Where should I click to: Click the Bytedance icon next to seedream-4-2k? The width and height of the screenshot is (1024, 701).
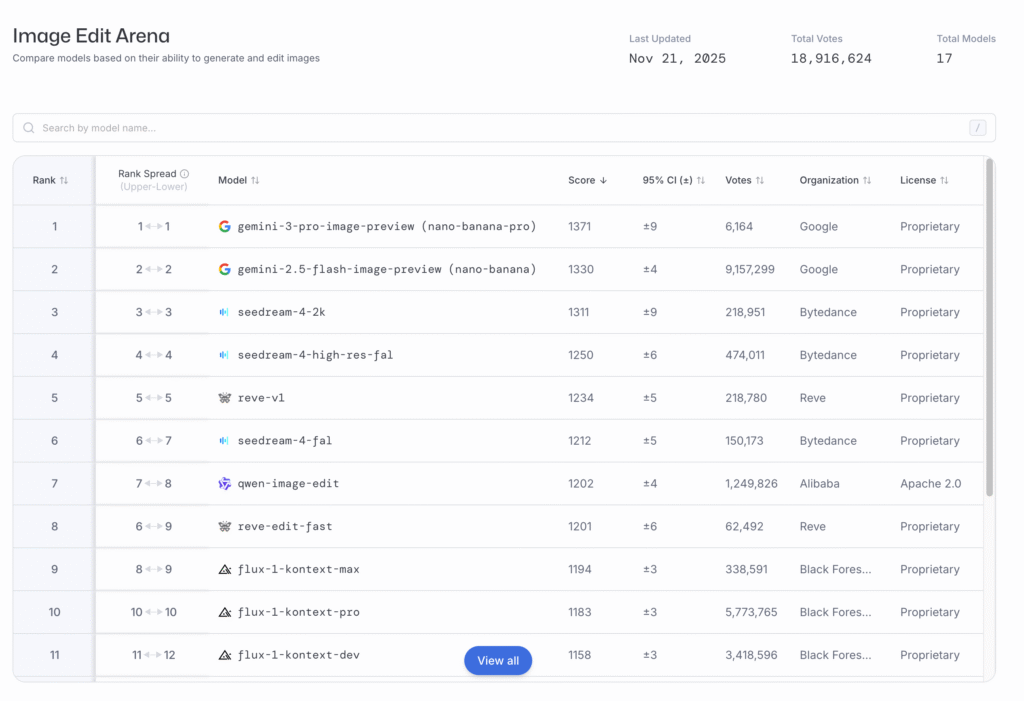point(225,313)
